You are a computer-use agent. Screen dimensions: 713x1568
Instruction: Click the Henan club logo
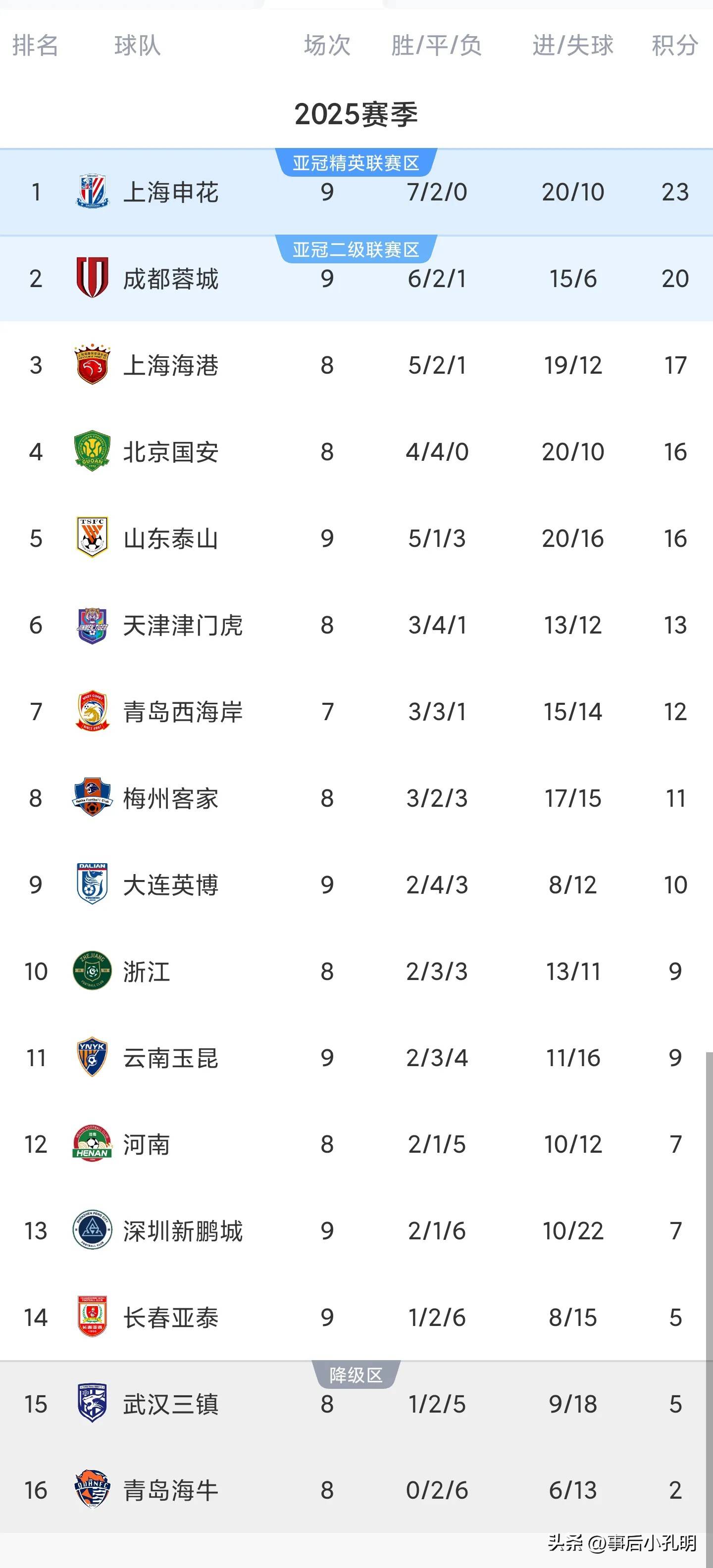pyautogui.click(x=92, y=1144)
